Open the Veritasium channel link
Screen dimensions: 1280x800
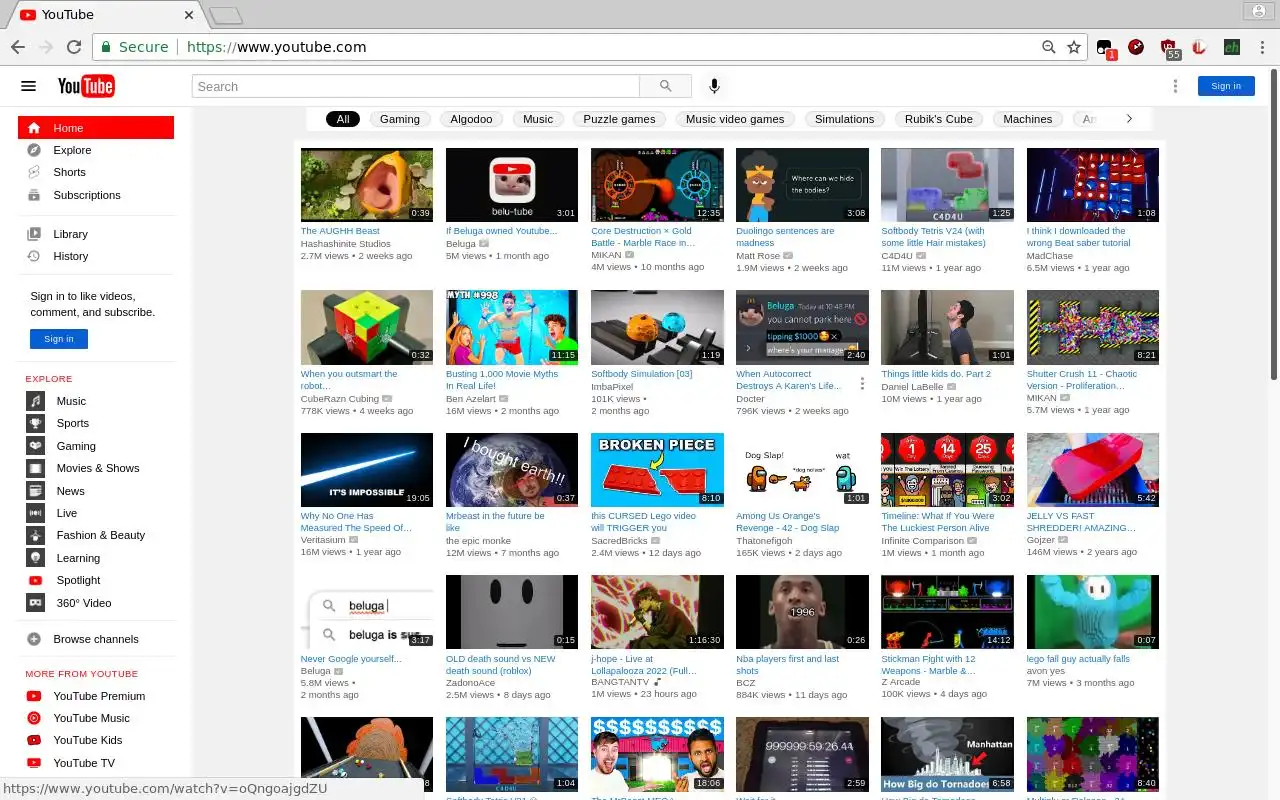point(324,540)
